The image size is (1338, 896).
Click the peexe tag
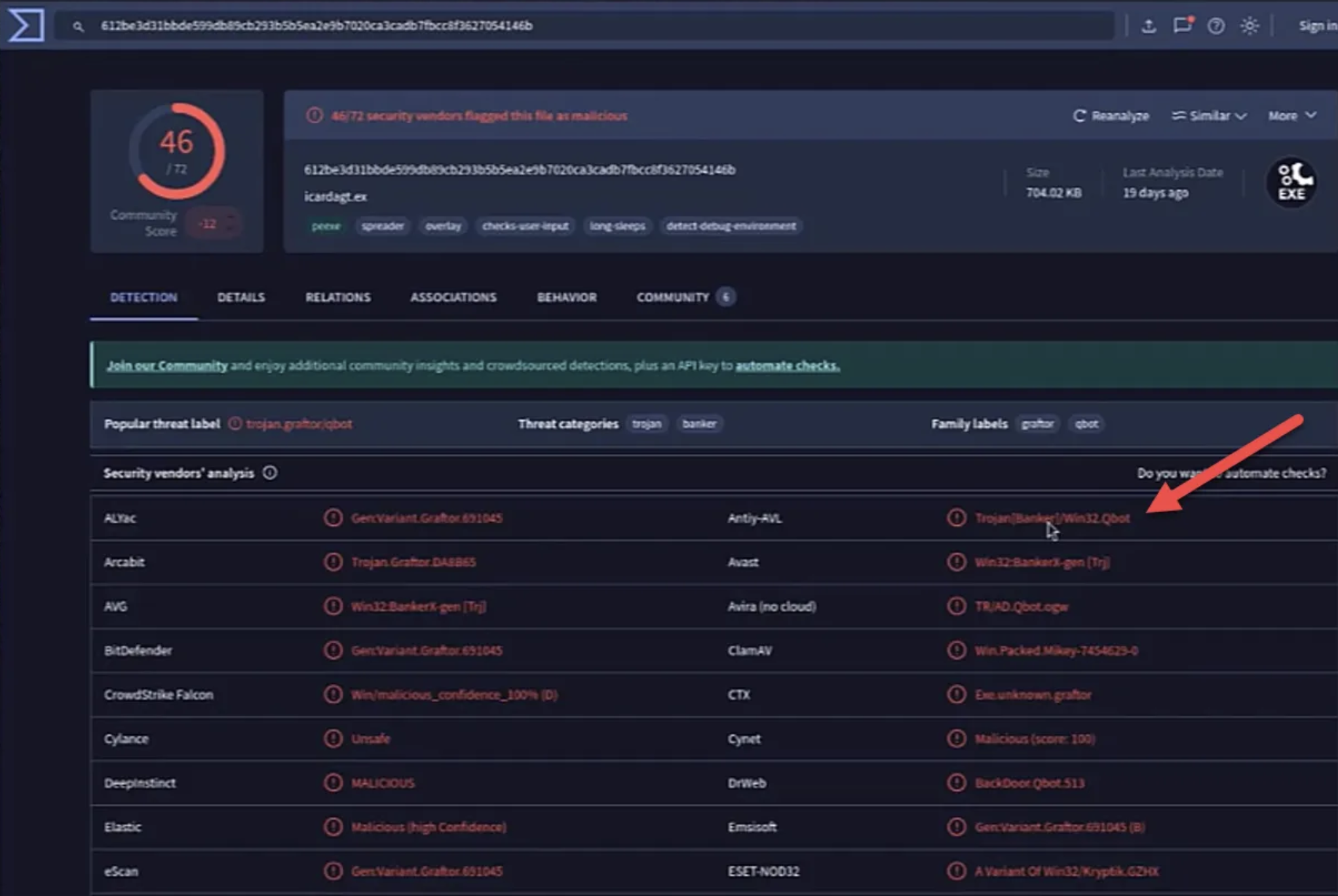(326, 226)
